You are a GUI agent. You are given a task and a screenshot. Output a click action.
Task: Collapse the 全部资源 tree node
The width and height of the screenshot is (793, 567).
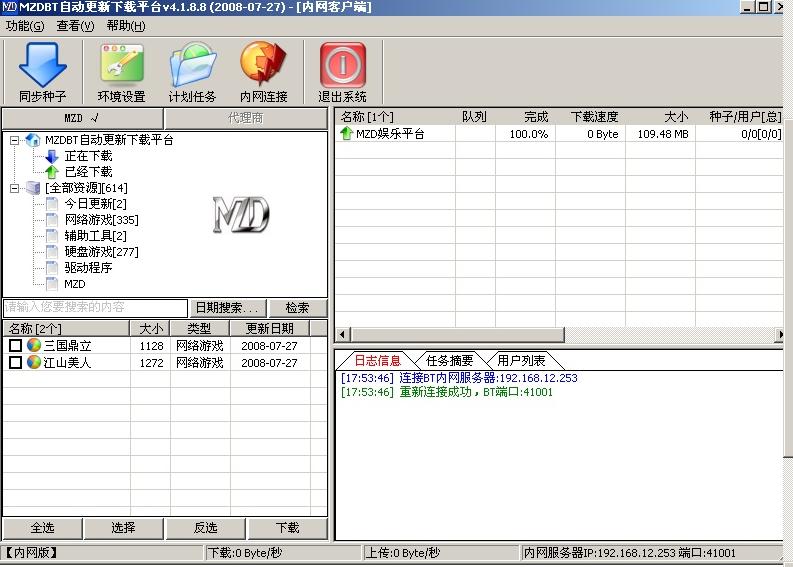(15, 188)
